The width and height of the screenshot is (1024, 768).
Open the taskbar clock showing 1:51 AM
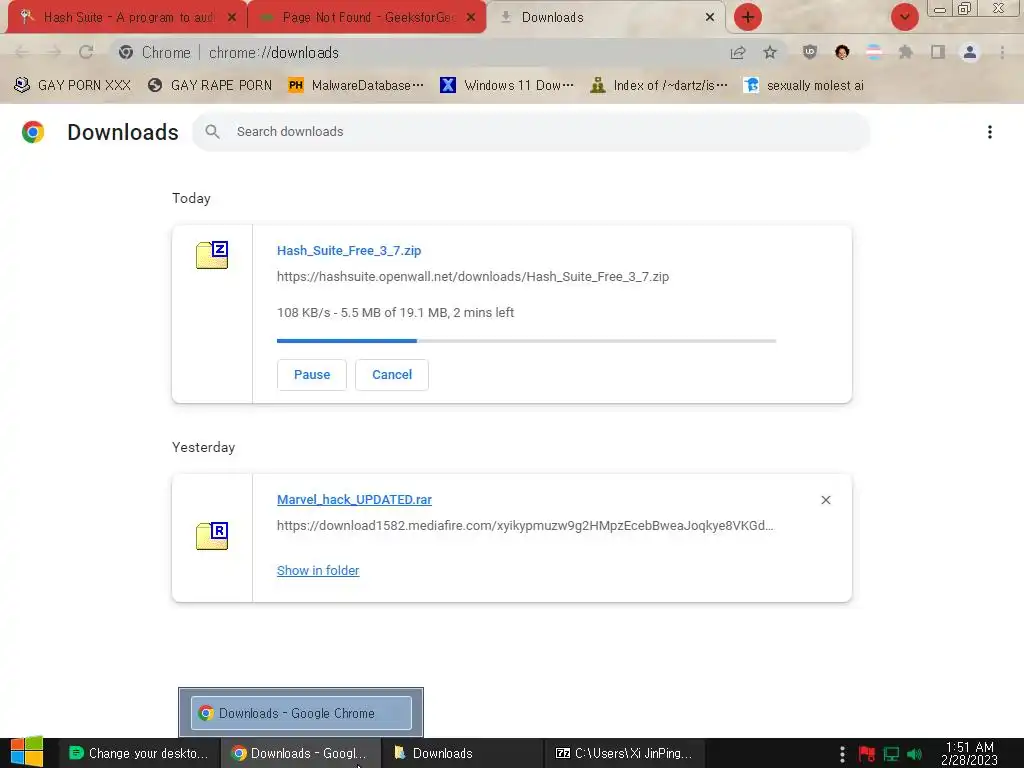coord(969,754)
